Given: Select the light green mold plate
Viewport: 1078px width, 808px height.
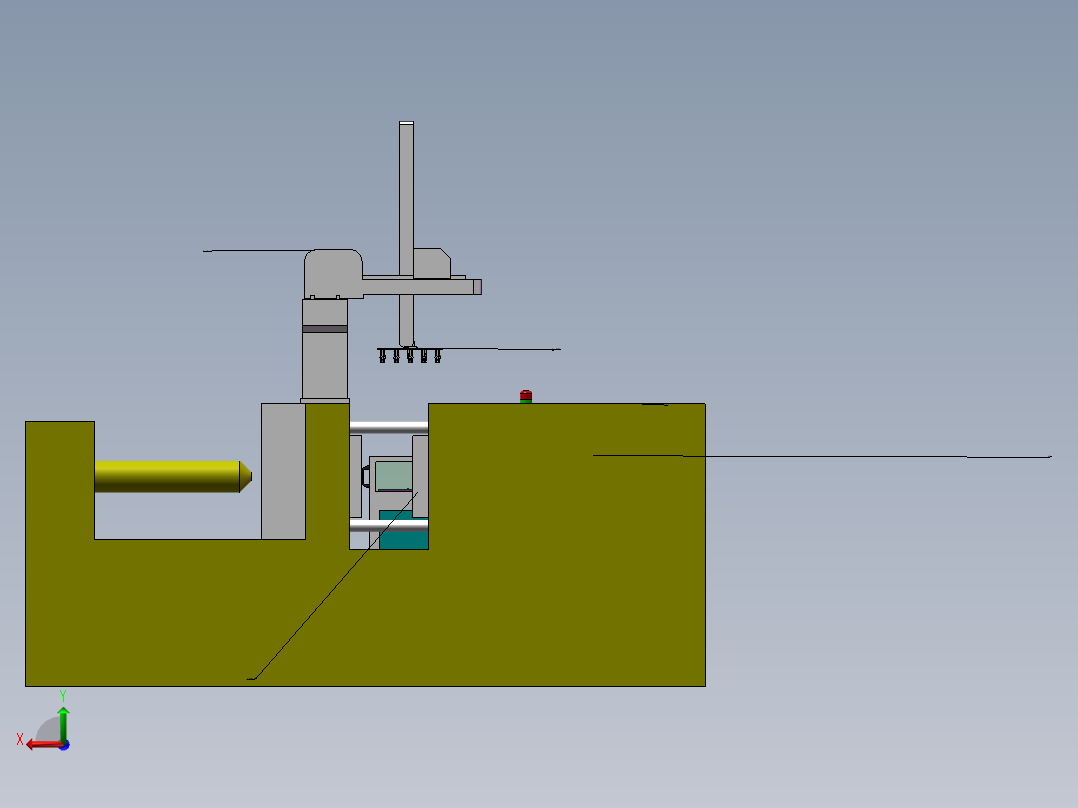Looking at the screenshot, I should [393, 475].
